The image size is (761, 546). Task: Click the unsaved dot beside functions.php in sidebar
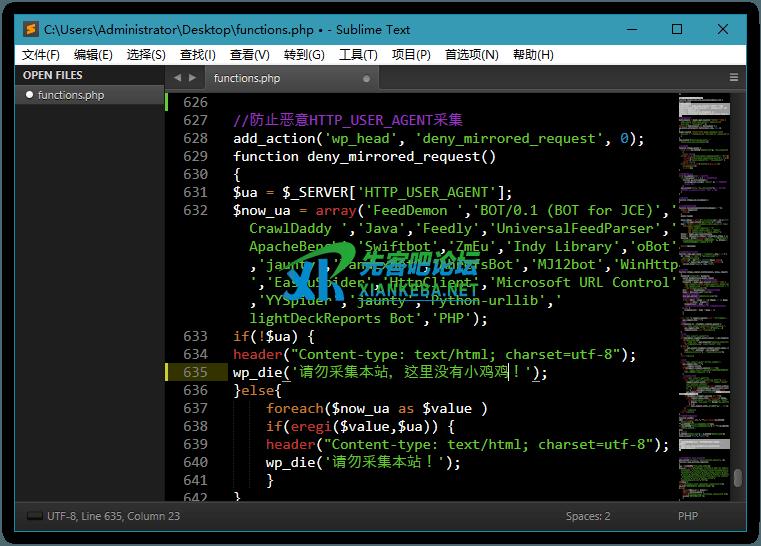tap(29, 95)
